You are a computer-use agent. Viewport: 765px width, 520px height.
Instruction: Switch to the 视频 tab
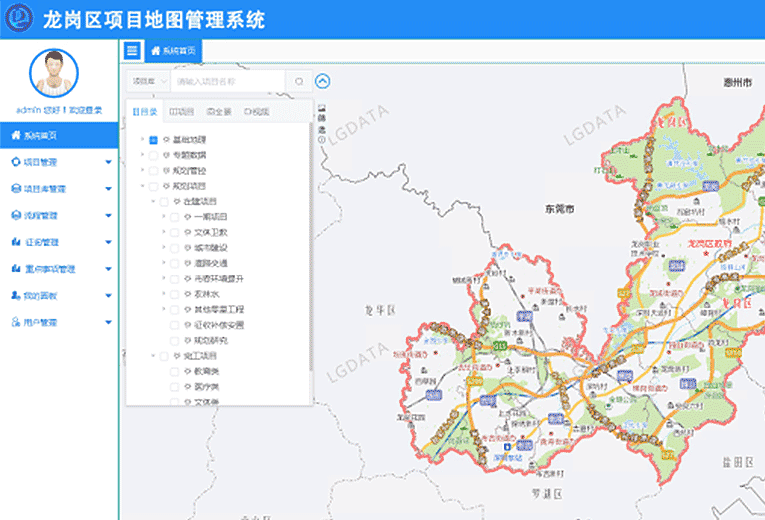point(256,112)
